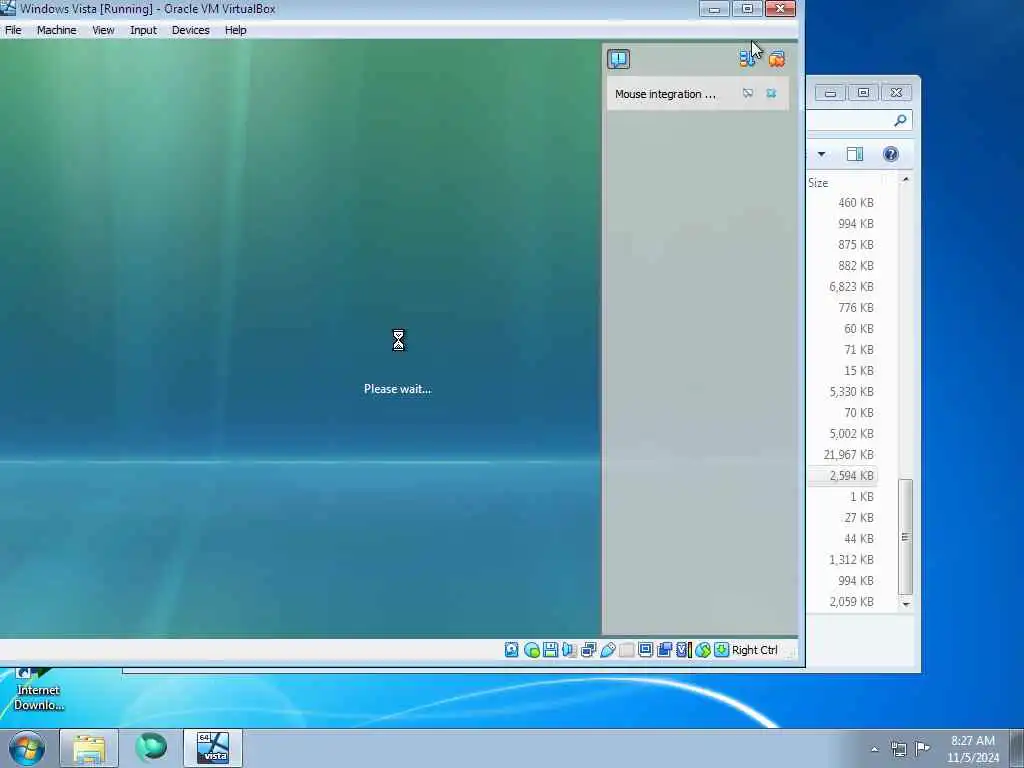The image size is (1024, 768).
Task: Toggle the Explorer preview pane button
Action: [855, 154]
